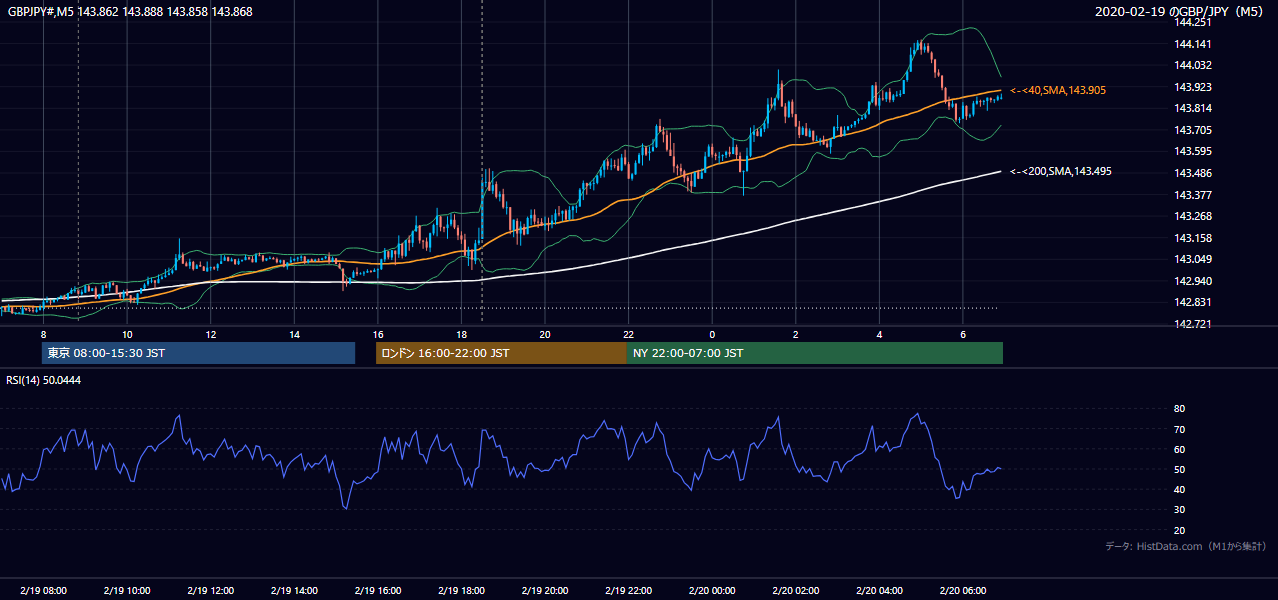Click hour label 12 under the price chart
This screenshot has width=1278, height=600.
[211, 334]
